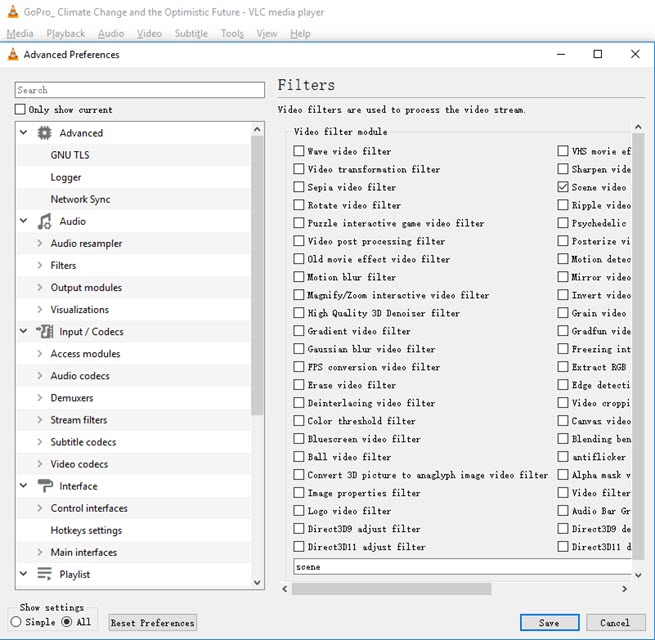655x640 pixels.
Task: Click the preferences Search field
Action: click(140, 90)
